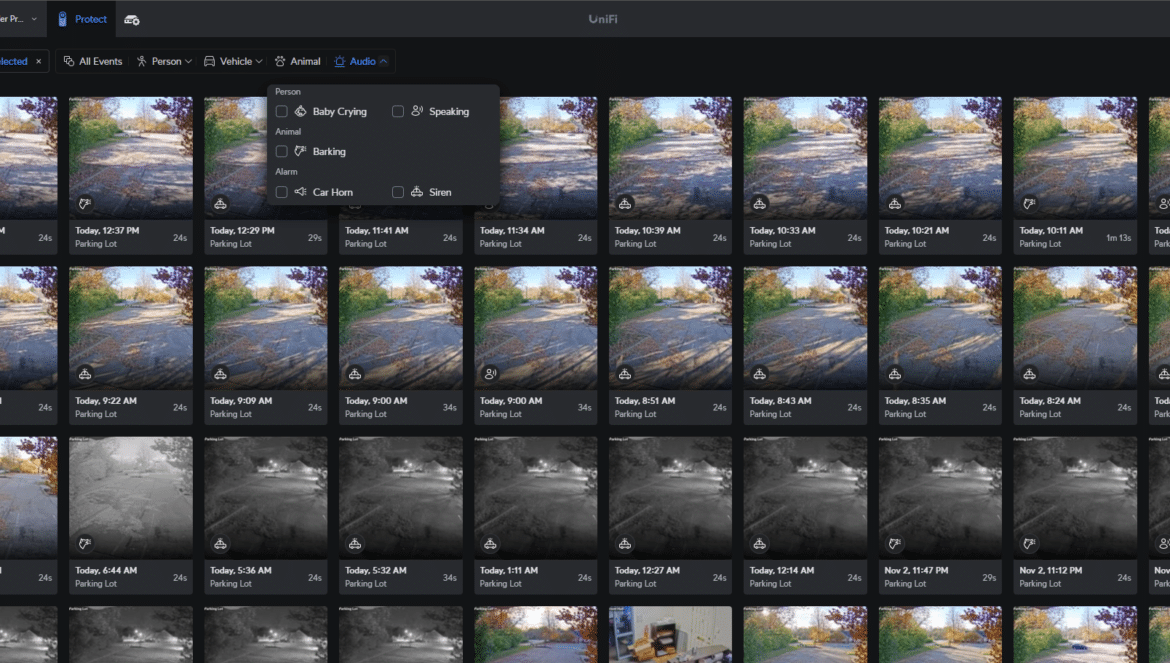Click the "Today, 11:41 AM" timestamp
The height and width of the screenshot is (663, 1170).
point(377,230)
